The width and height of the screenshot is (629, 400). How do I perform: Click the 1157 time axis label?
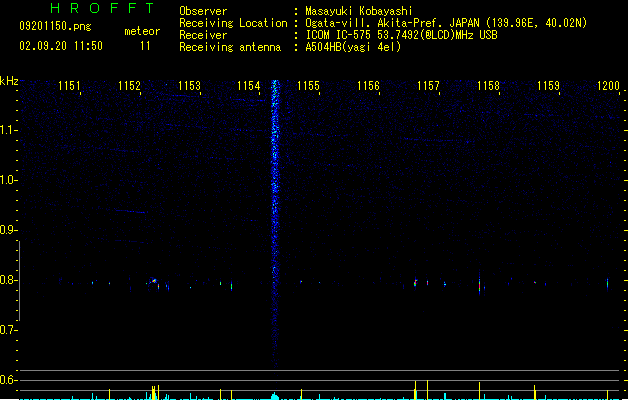click(428, 86)
